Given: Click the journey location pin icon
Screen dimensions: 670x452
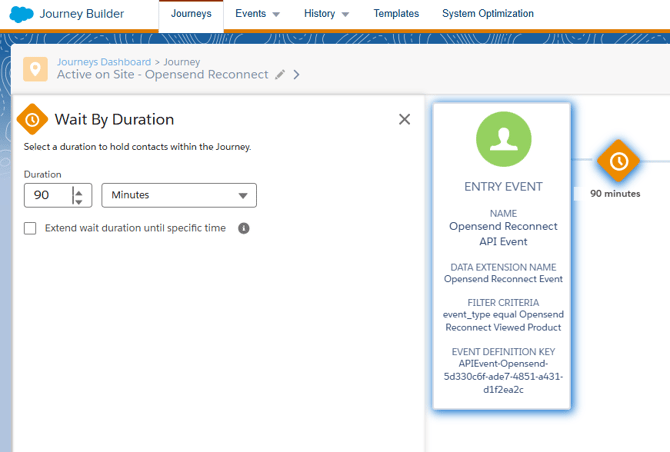Looking at the screenshot, I should click(x=36, y=69).
